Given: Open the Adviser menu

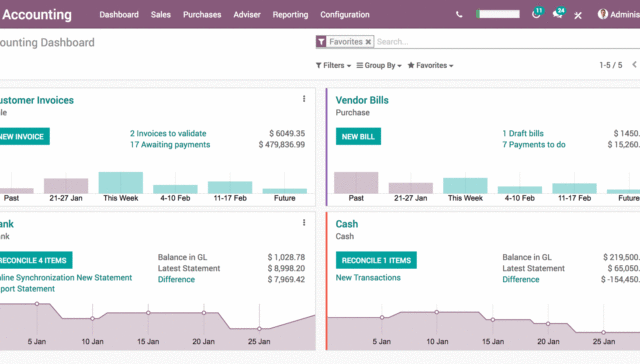Looking at the screenshot, I should (247, 15).
